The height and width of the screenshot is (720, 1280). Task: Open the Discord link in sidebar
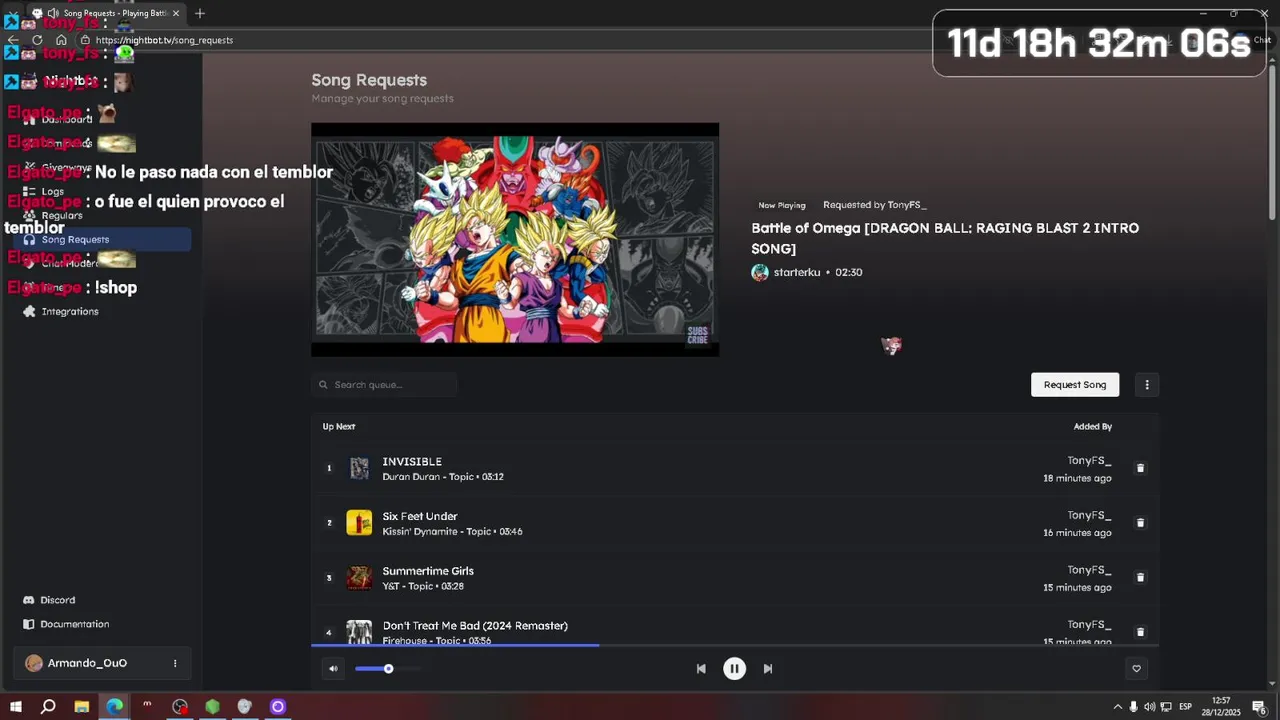pyautogui.click(x=58, y=600)
